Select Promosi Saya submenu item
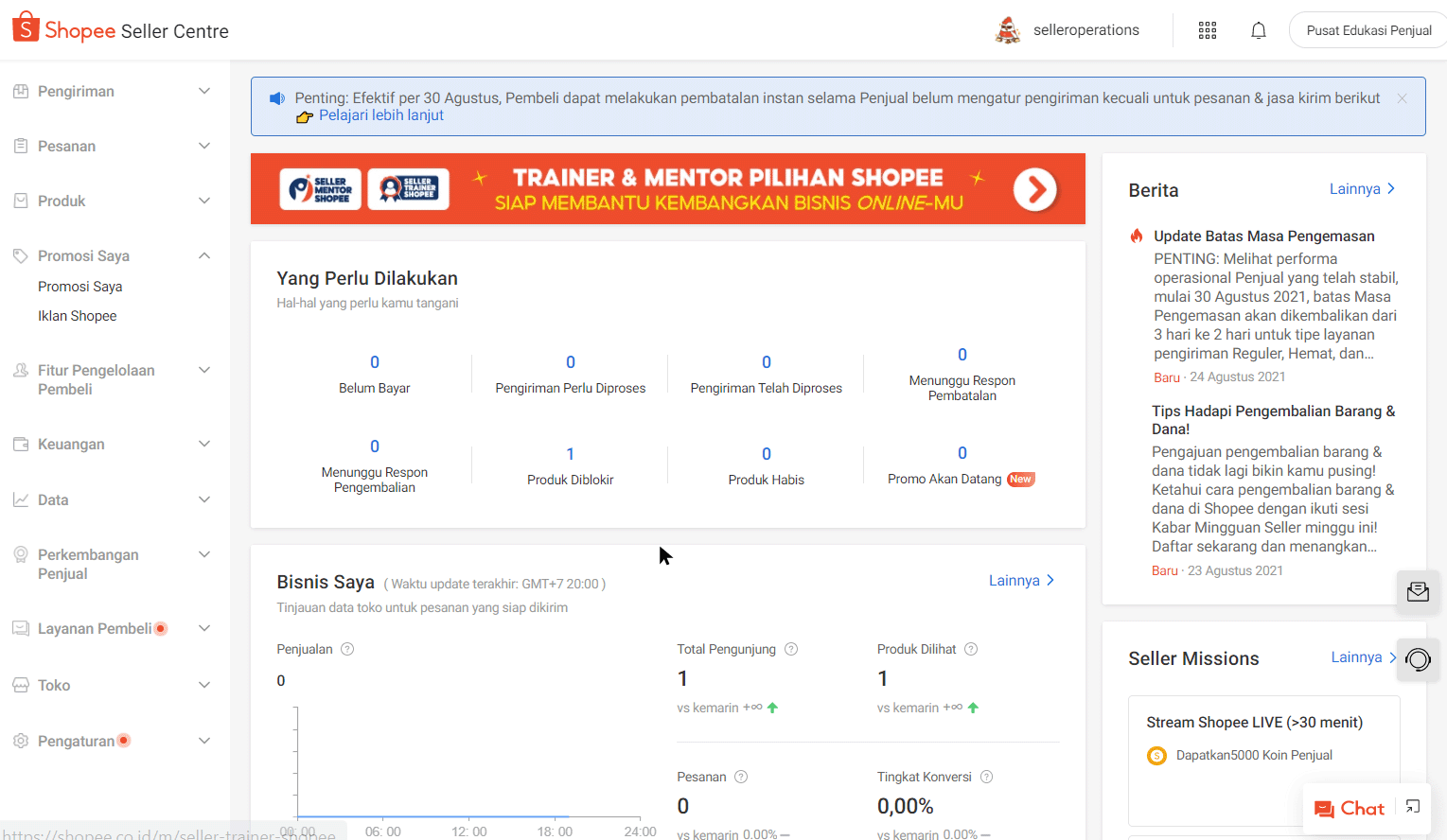The width and height of the screenshot is (1447, 840). tap(80, 287)
